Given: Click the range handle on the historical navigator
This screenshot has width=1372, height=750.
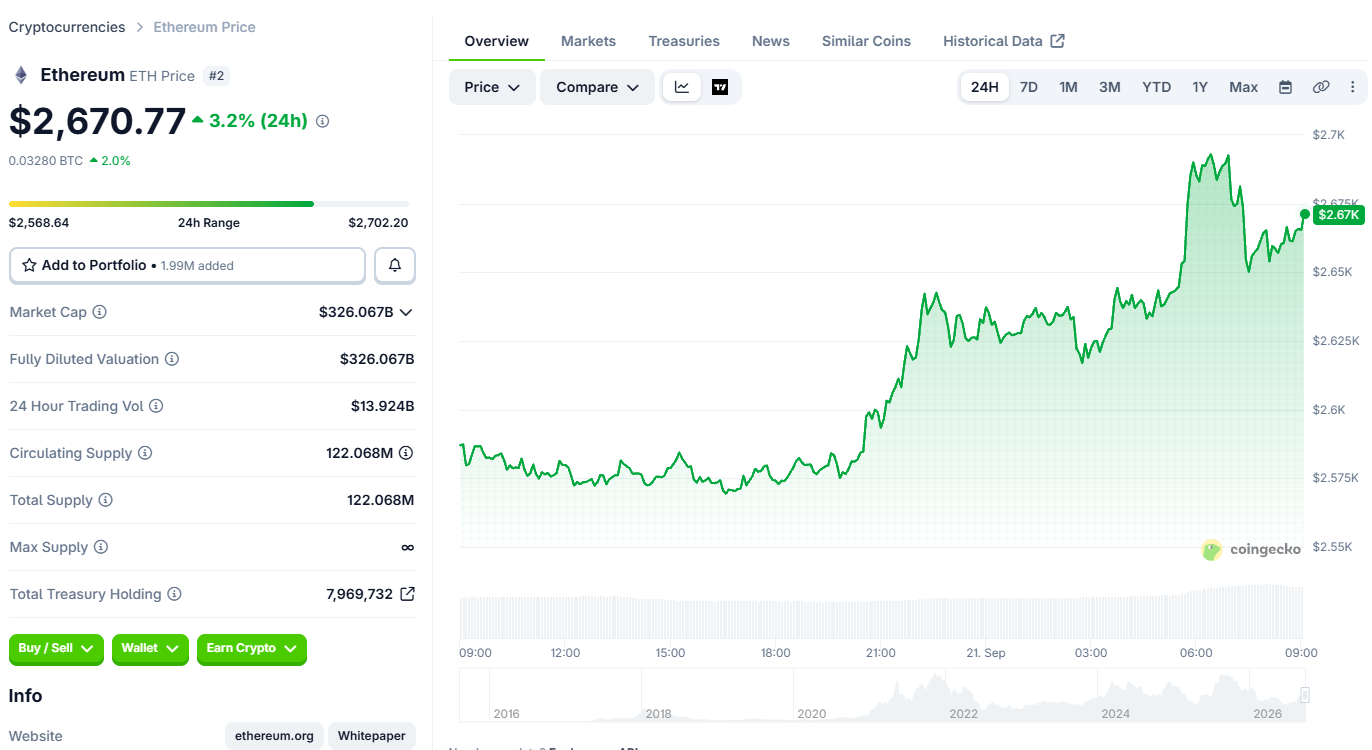Looking at the screenshot, I should 1304,695.
